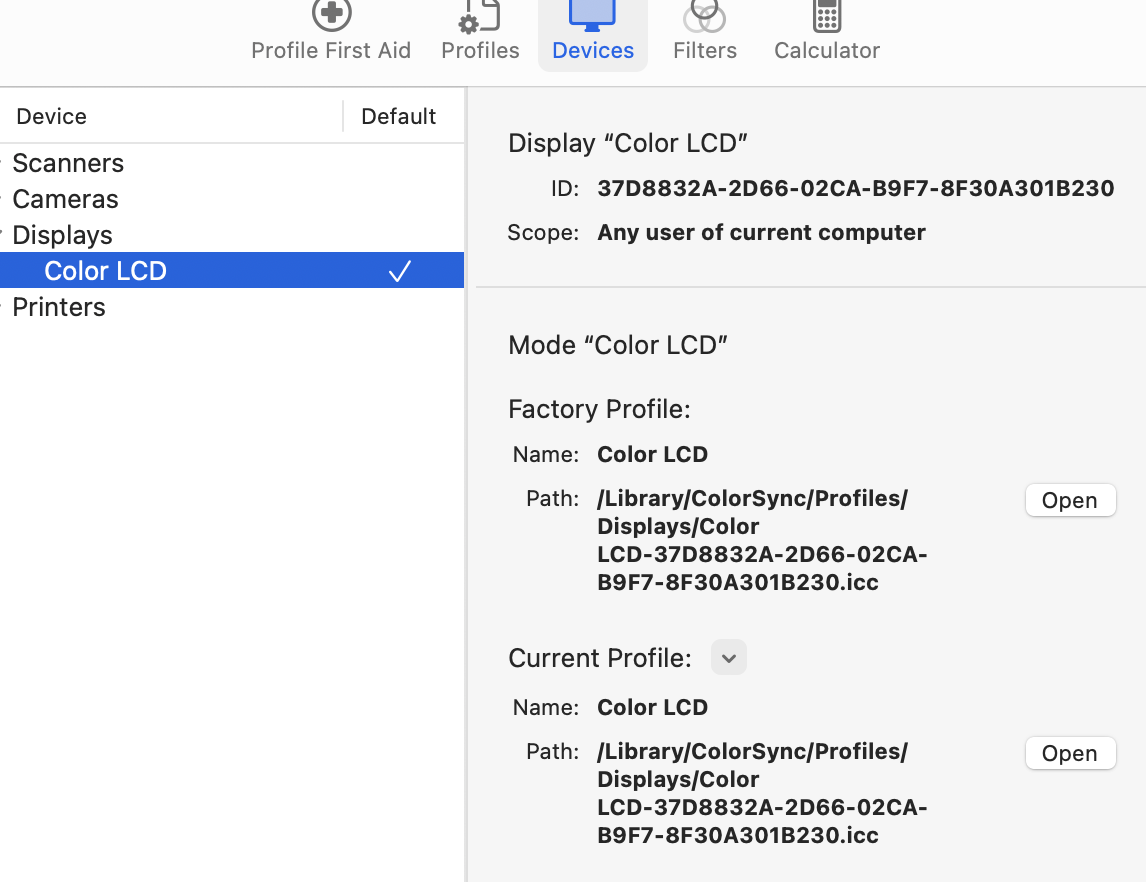The height and width of the screenshot is (882, 1146).
Task: Launch the color Calculator
Action: pos(826,30)
